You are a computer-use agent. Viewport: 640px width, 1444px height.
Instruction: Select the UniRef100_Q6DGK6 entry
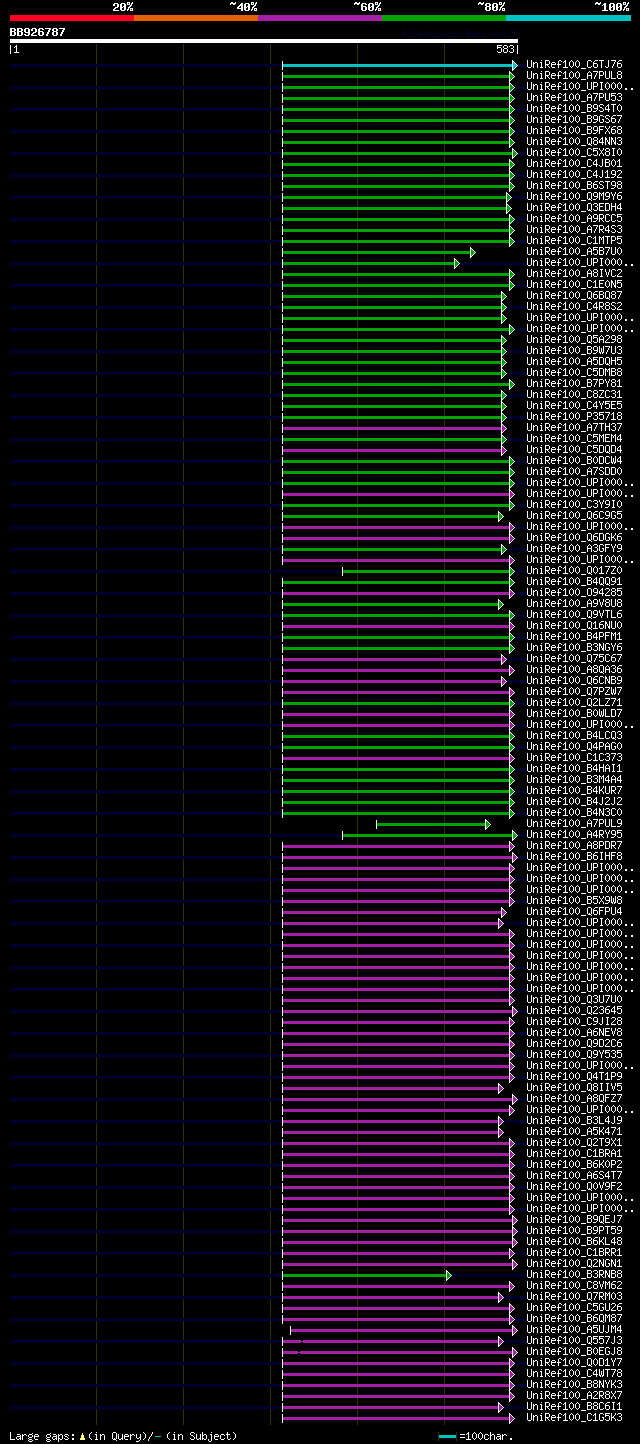coord(574,537)
